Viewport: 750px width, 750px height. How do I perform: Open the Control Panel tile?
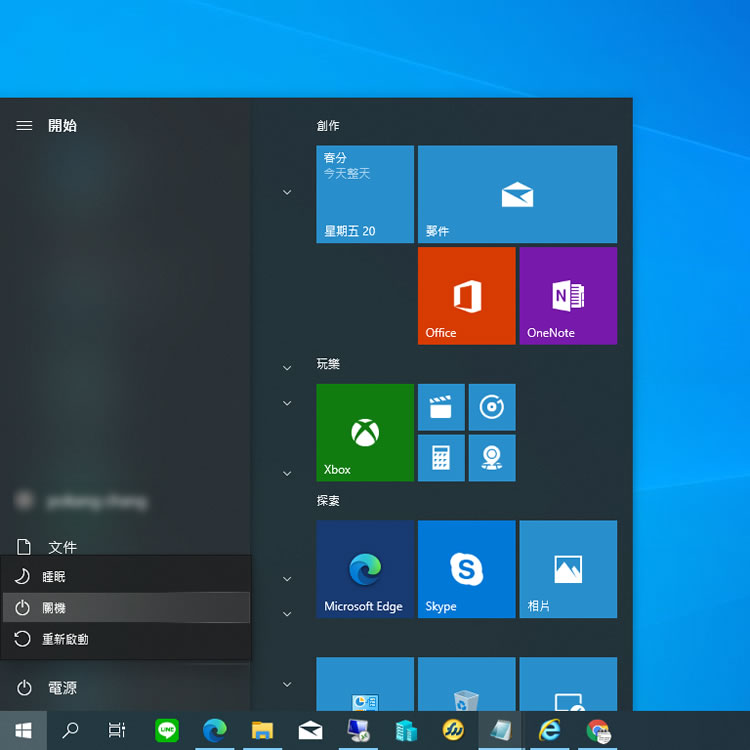(x=365, y=684)
